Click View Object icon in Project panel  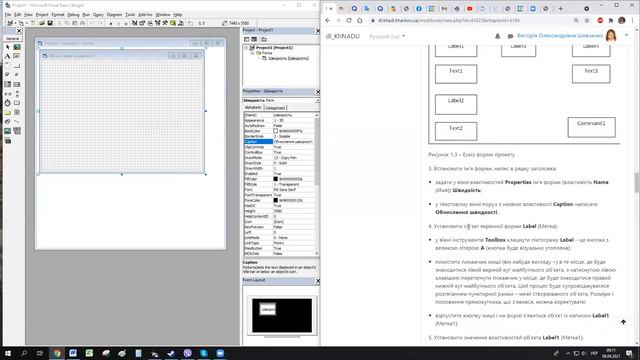pos(254,39)
